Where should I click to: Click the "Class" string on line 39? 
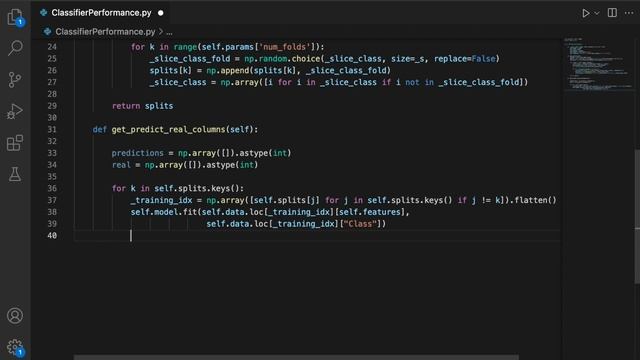point(360,224)
